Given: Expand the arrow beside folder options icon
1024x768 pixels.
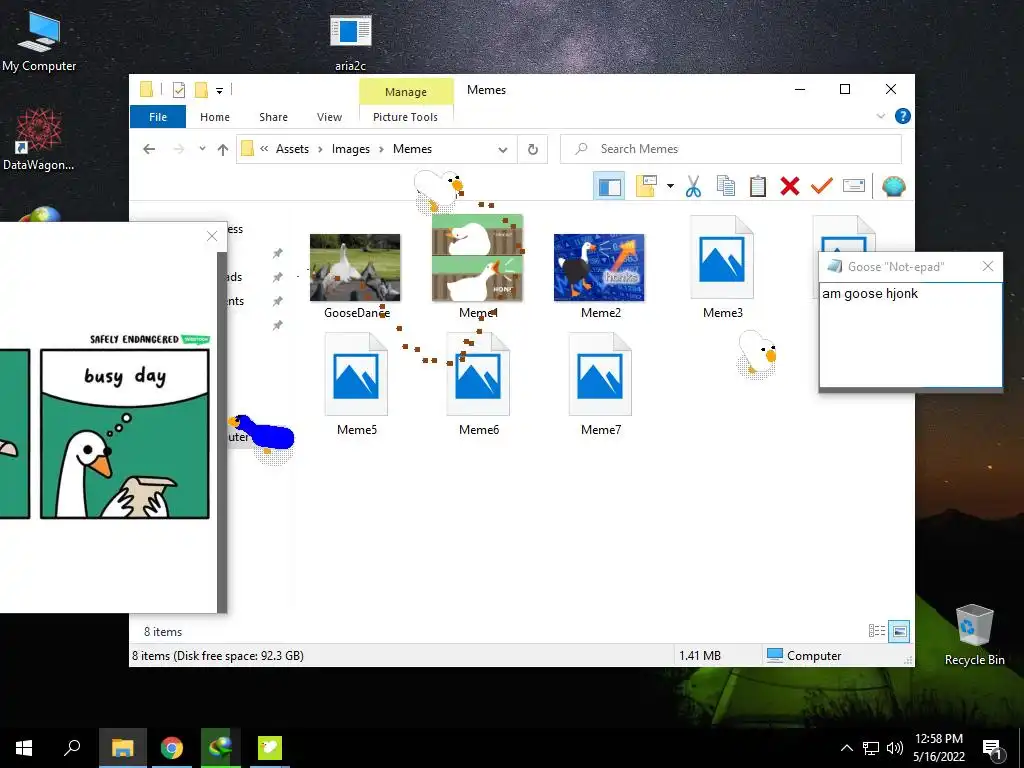Looking at the screenshot, I should coord(670,187).
